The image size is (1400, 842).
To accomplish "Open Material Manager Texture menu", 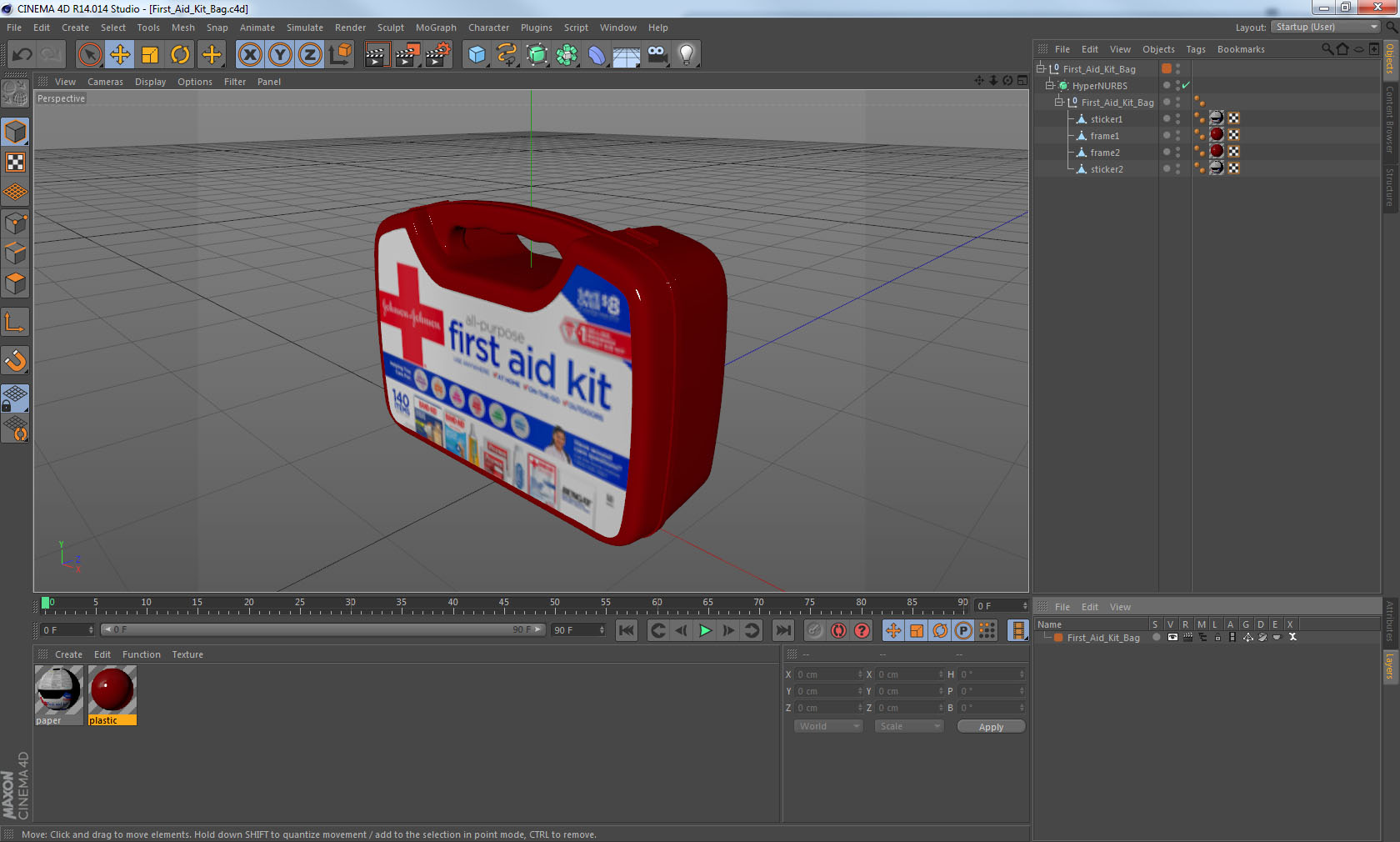I will pos(187,654).
